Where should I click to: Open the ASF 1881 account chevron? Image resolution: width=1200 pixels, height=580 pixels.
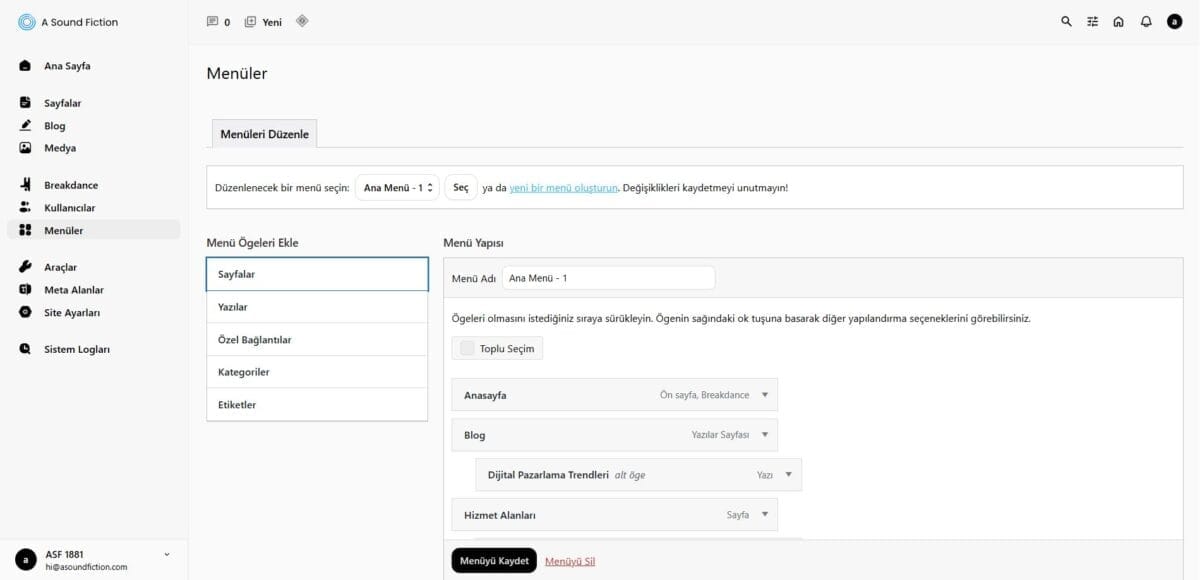point(166,554)
